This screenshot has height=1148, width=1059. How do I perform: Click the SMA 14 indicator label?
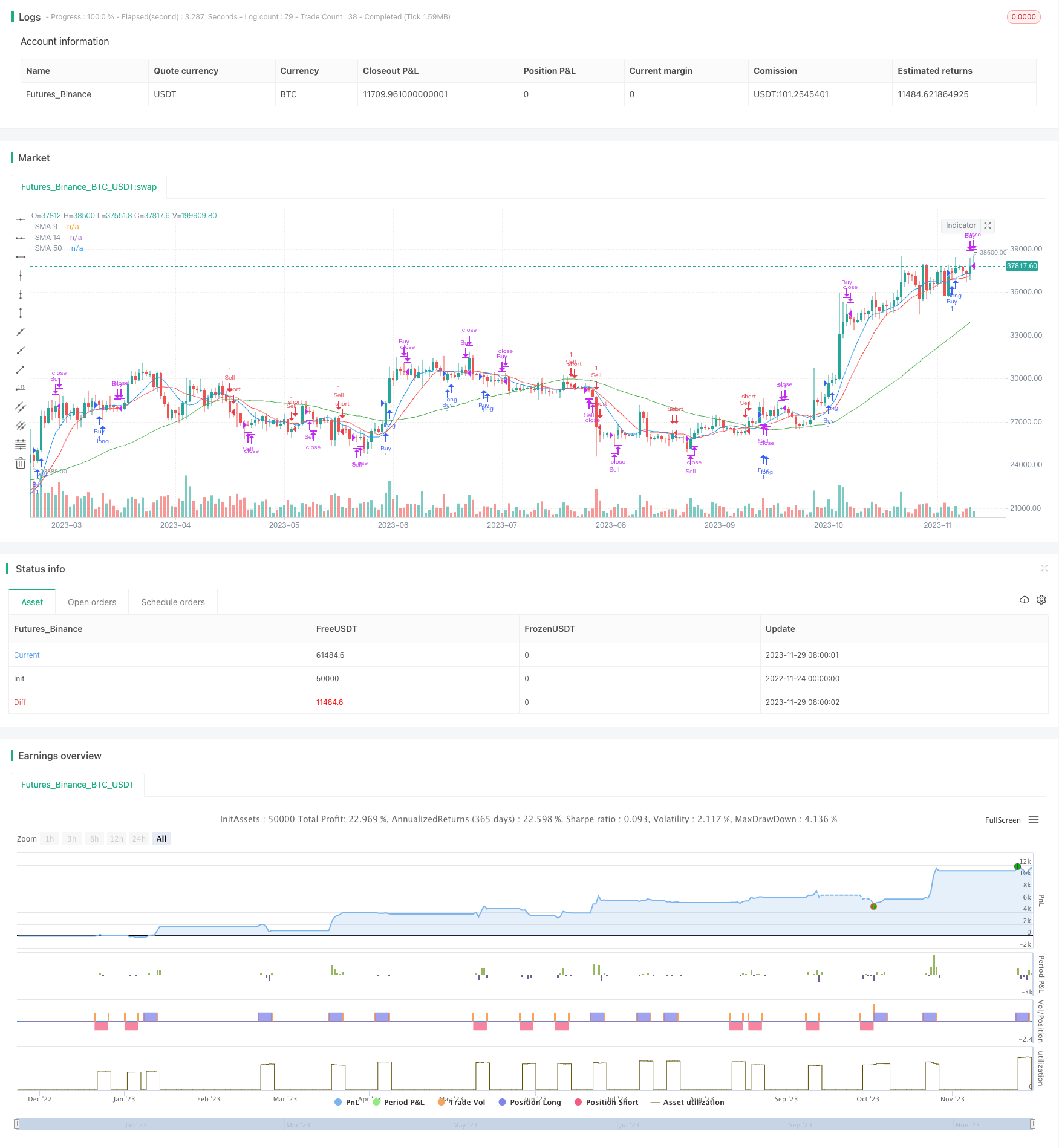(48, 238)
